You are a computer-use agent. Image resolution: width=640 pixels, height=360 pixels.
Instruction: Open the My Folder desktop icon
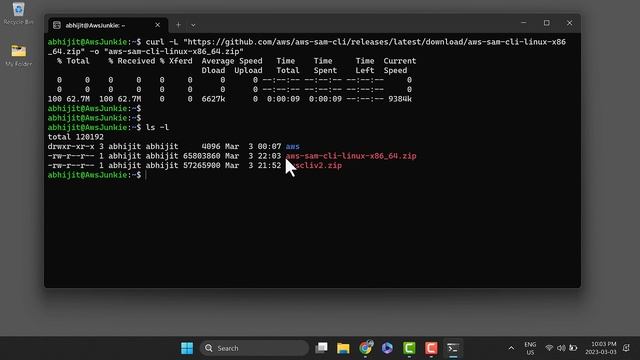coord(18,55)
